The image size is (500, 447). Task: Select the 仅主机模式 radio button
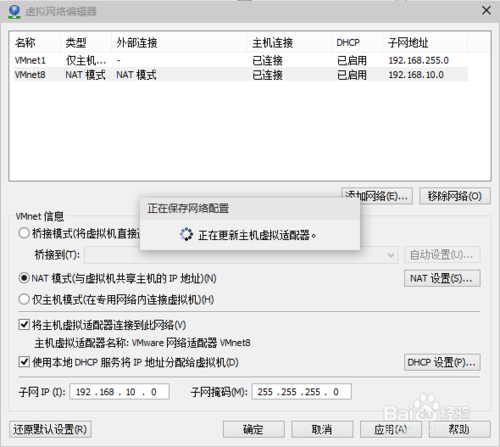click(x=24, y=299)
